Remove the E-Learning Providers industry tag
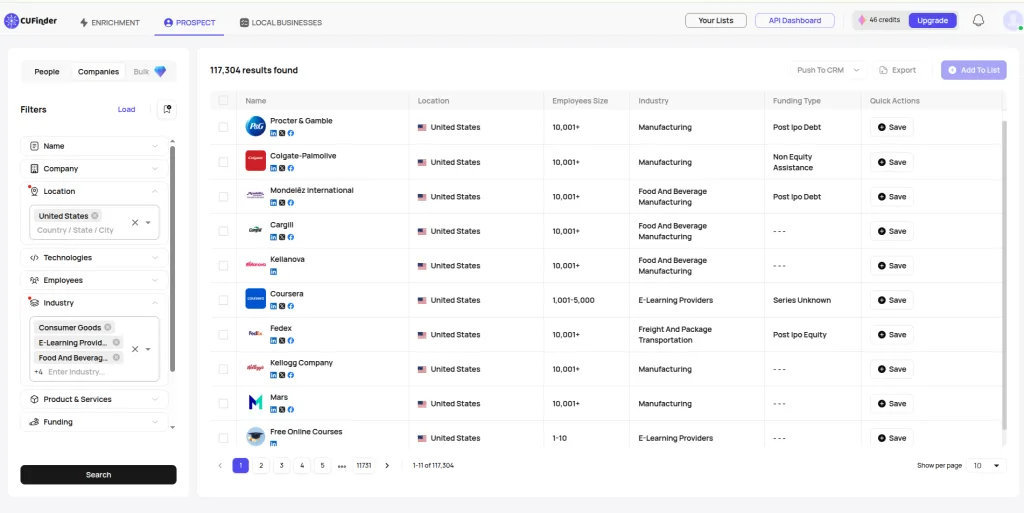Screen dimensions: 1024x513 tap(116, 343)
